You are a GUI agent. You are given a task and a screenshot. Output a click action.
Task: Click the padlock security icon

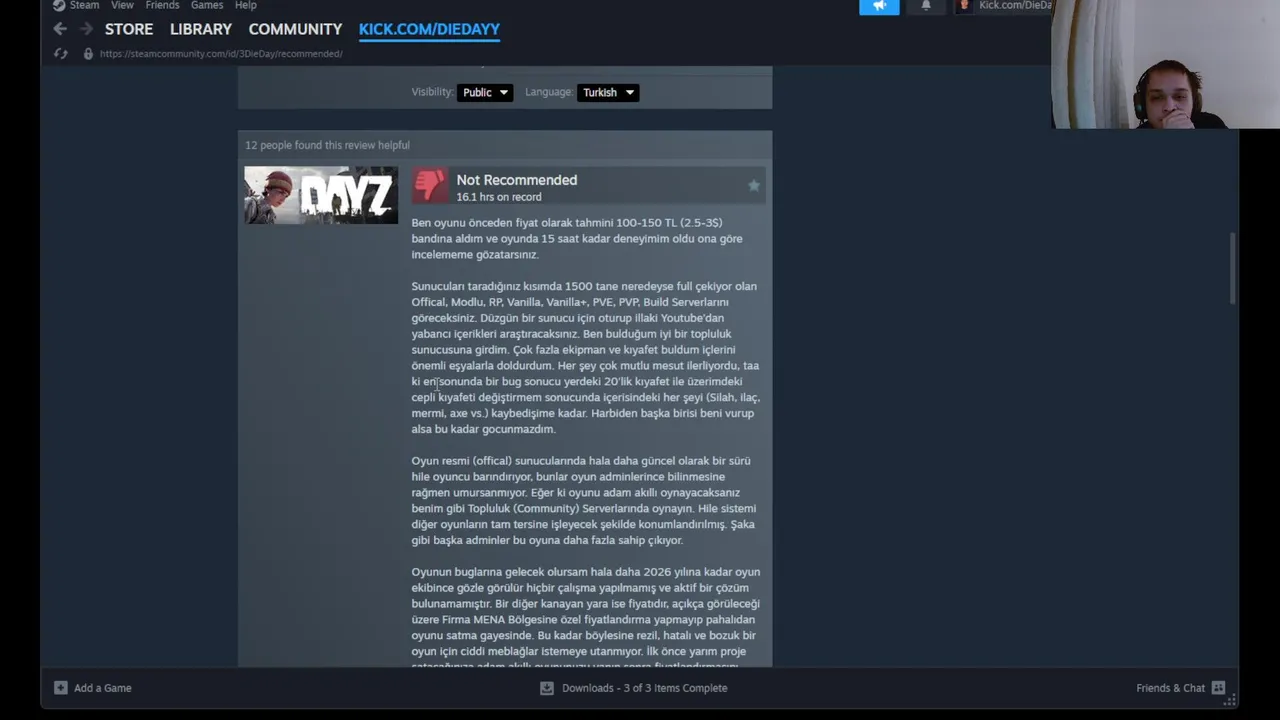tap(88, 53)
